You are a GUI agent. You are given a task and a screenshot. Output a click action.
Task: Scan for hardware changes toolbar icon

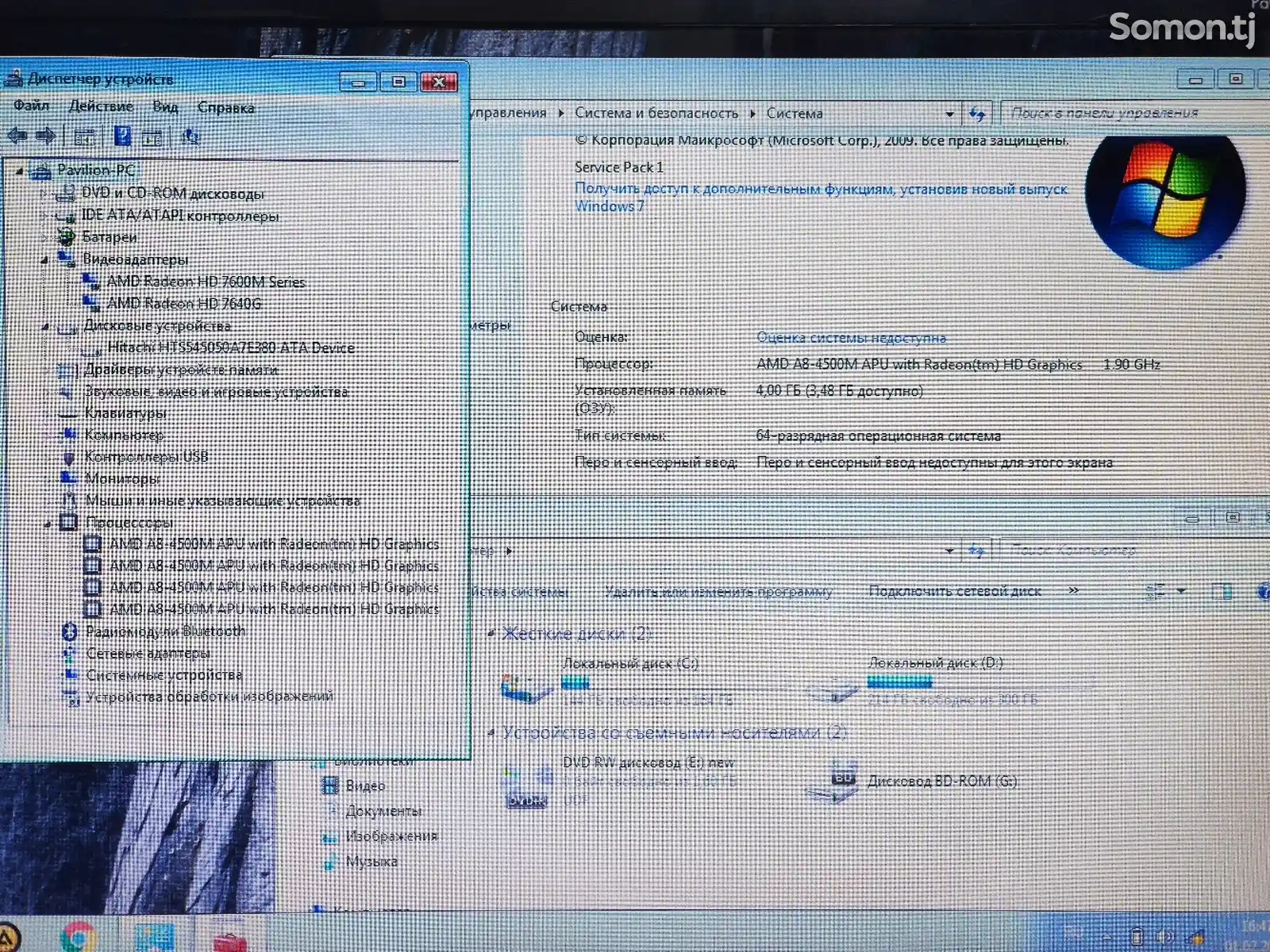pos(190,138)
